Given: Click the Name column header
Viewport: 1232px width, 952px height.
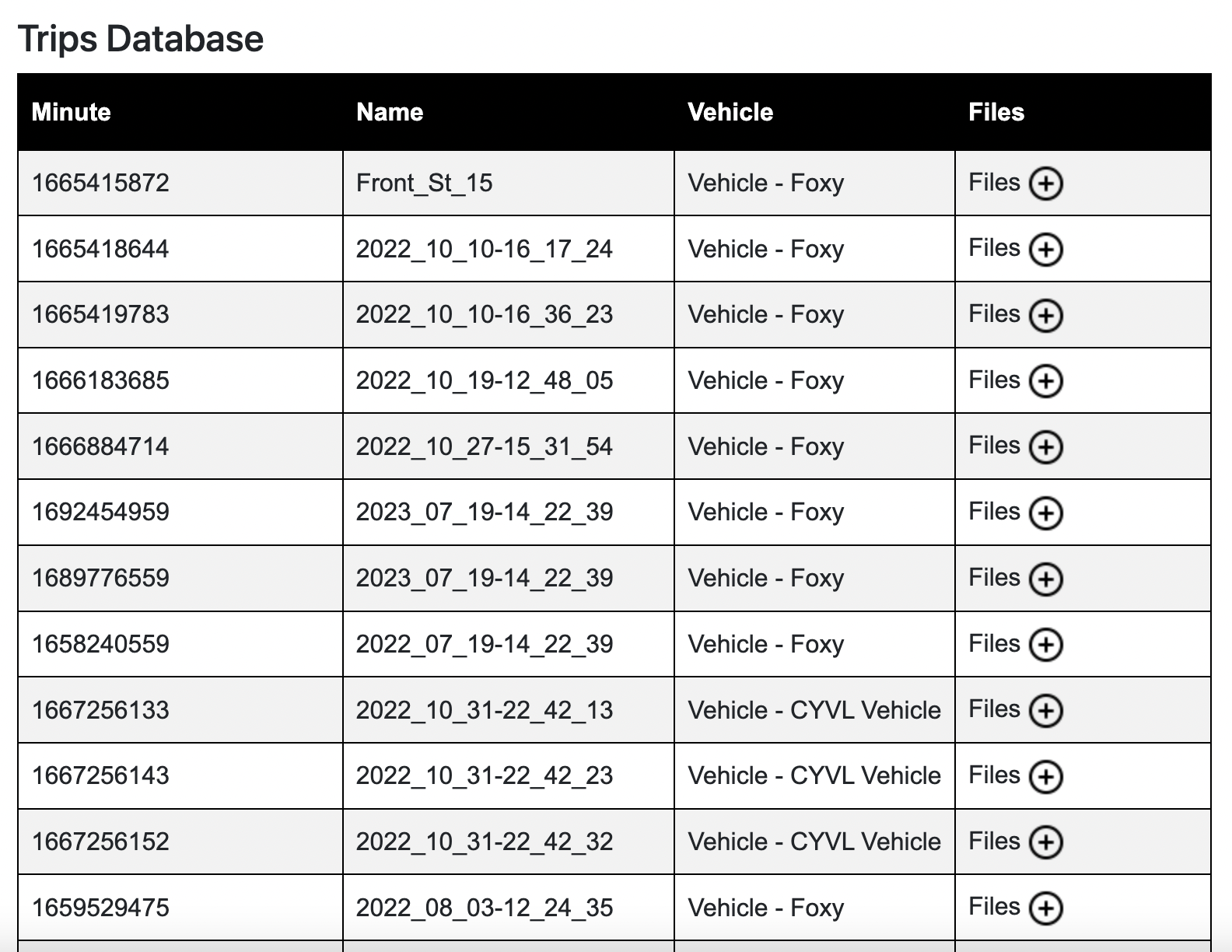Looking at the screenshot, I should pyautogui.click(x=390, y=112).
